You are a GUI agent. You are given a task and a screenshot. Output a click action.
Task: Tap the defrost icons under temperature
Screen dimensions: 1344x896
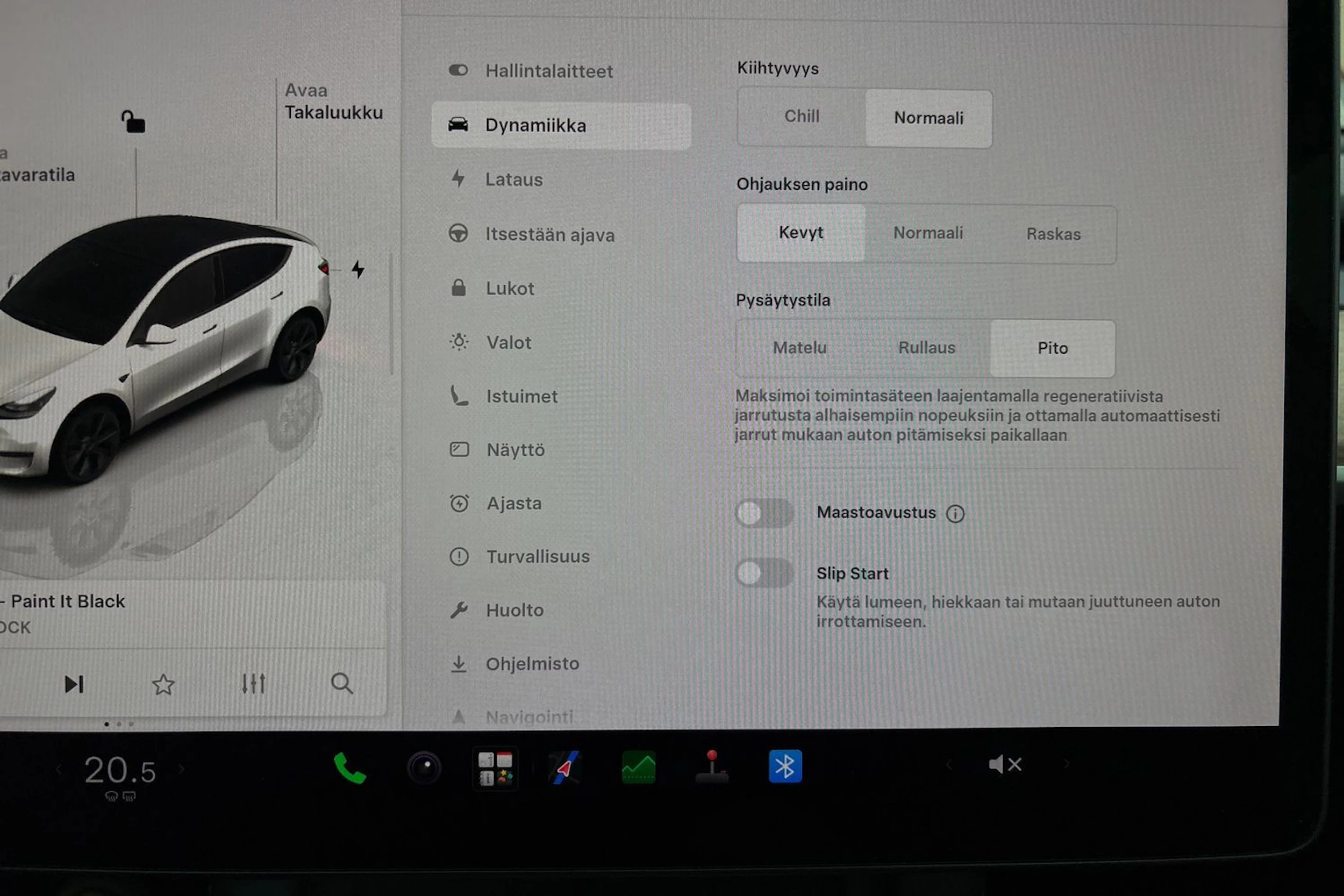pos(120,796)
